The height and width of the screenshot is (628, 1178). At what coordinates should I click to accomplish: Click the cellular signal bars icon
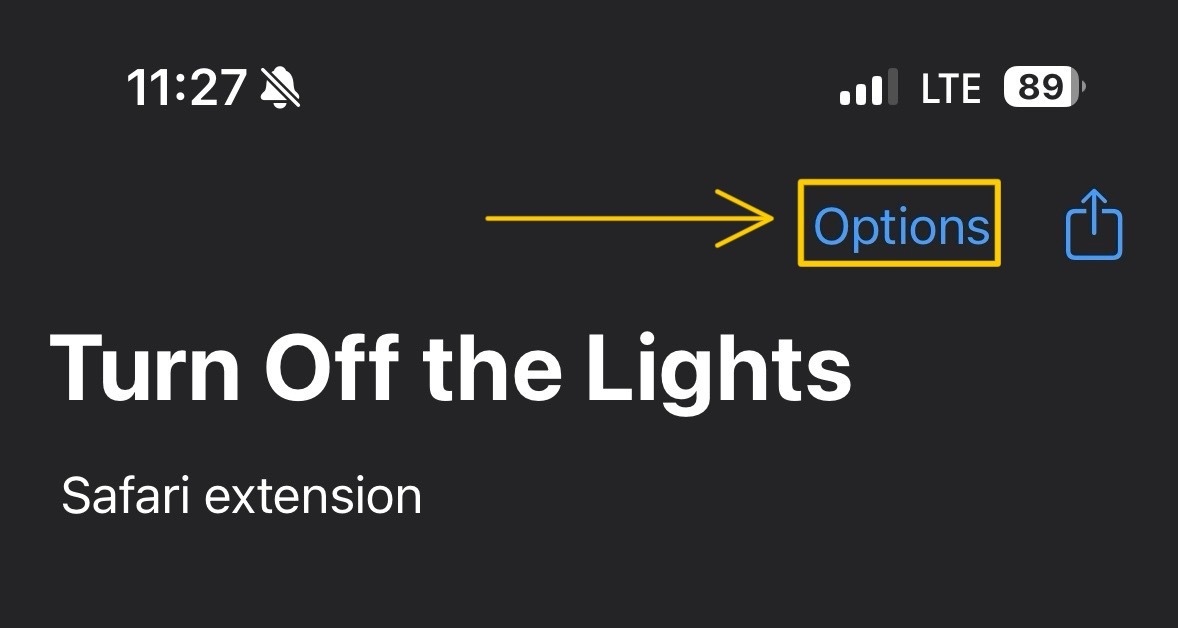tap(868, 86)
